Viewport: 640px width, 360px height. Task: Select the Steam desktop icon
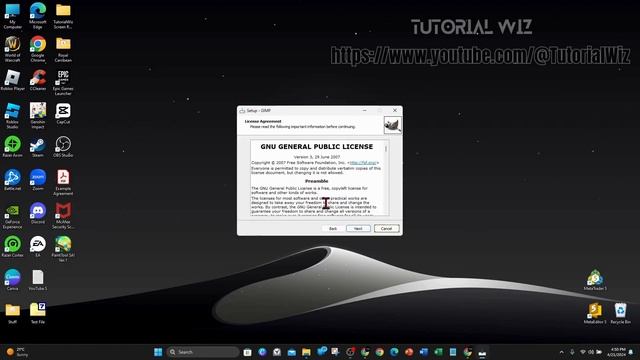(x=38, y=147)
